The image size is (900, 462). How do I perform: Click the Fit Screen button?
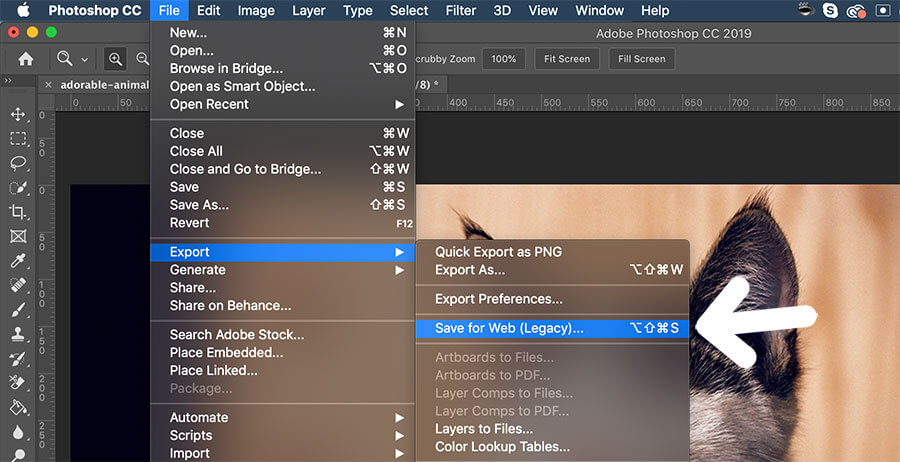tap(567, 59)
